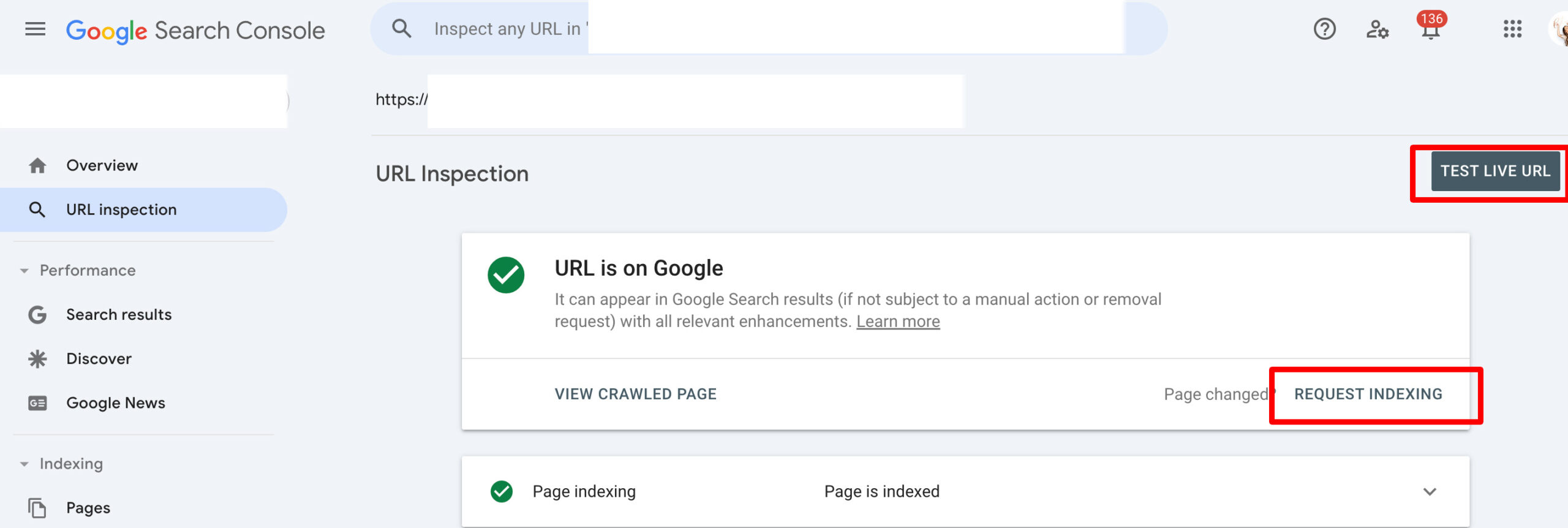Click the Discover asterisk icon

coord(37,358)
